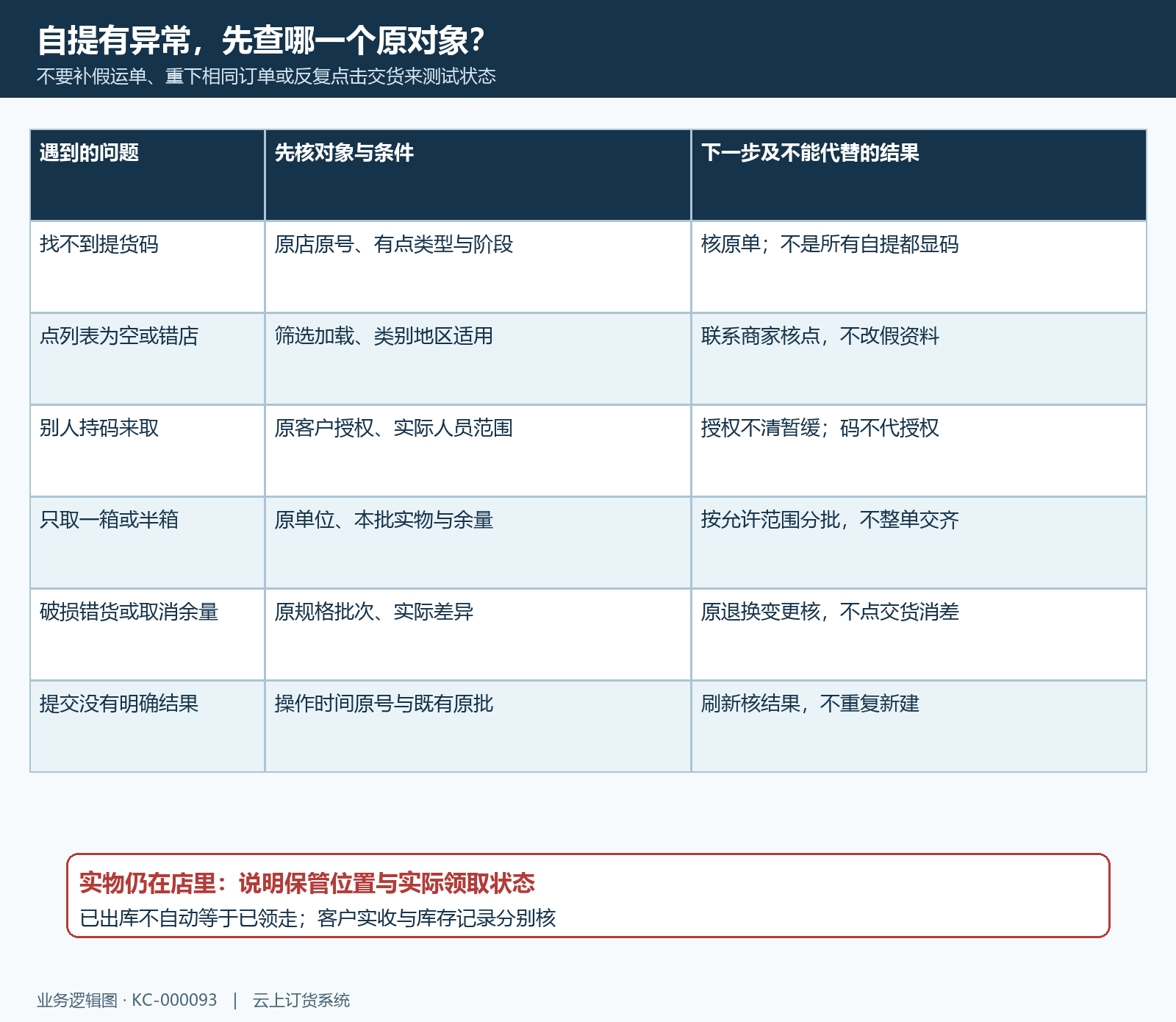Click the subtitle starting '不要补假运单'

[x=267, y=76]
